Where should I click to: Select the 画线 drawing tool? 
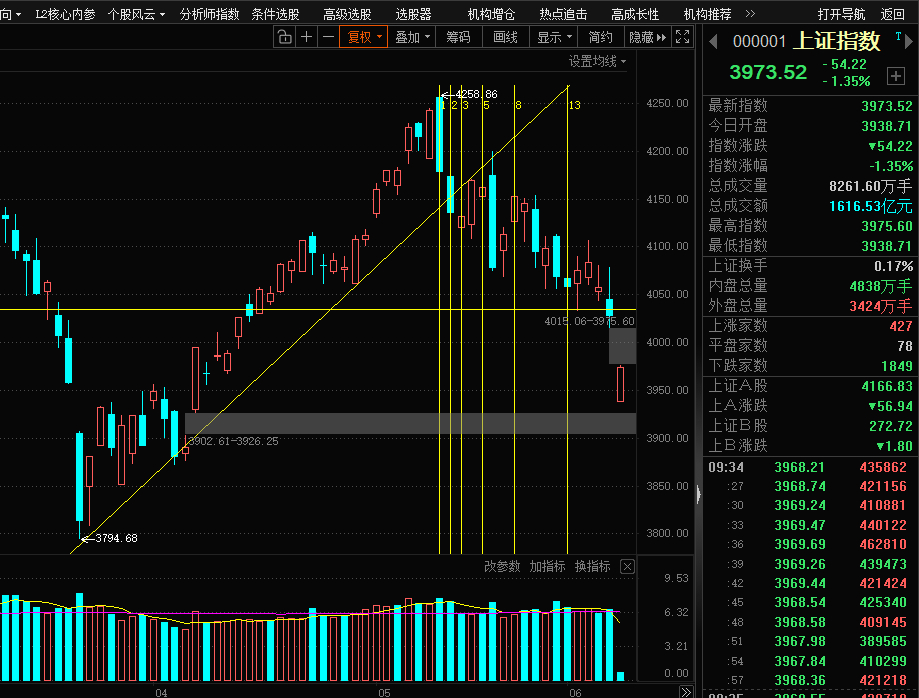pyautogui.click(x=505, y=38)
